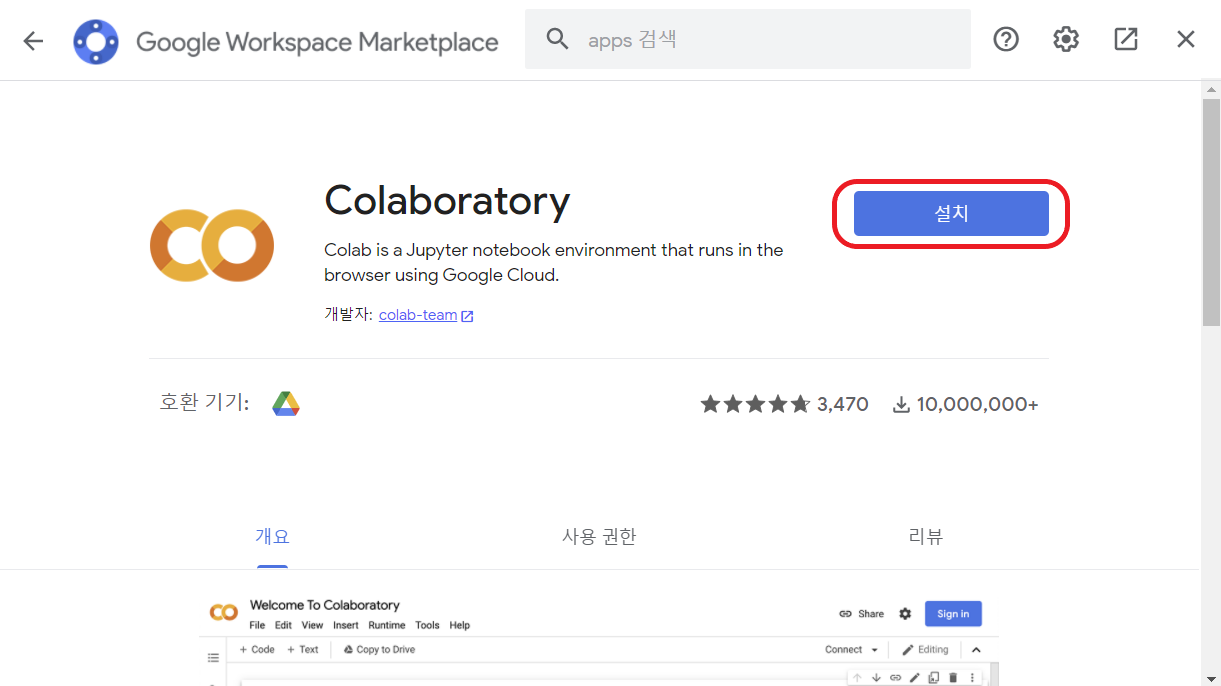1221x686 pixels.
Task: Click the Colaboratory title heading
Action: (447, 201)
